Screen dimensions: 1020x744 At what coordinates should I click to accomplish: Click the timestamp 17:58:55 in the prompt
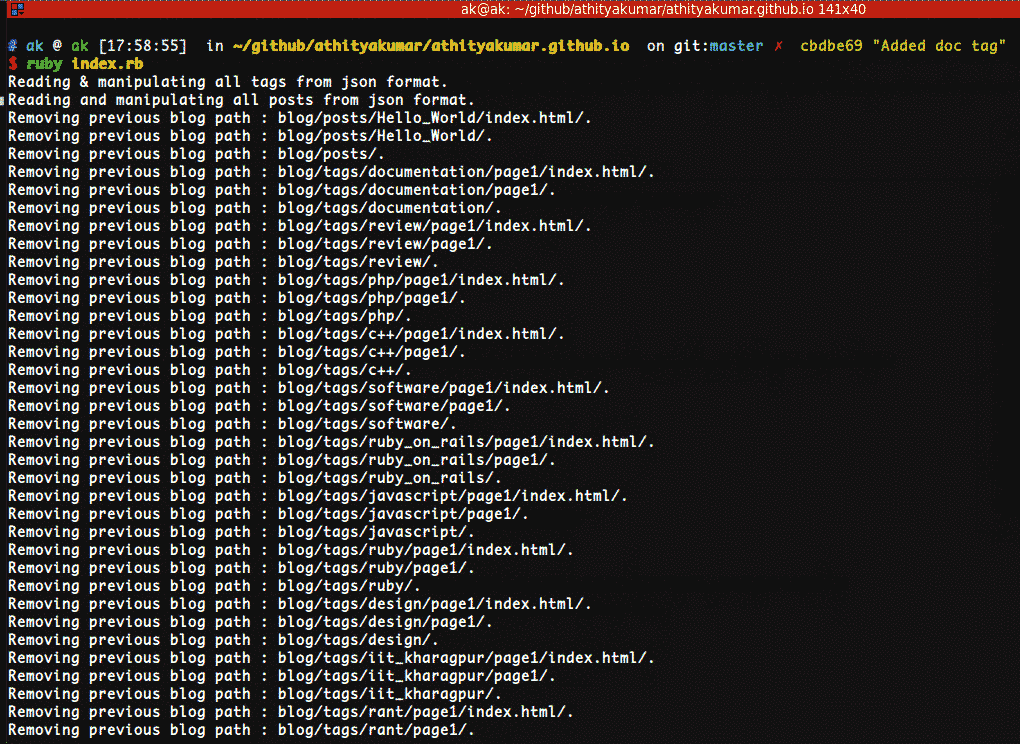143,46
